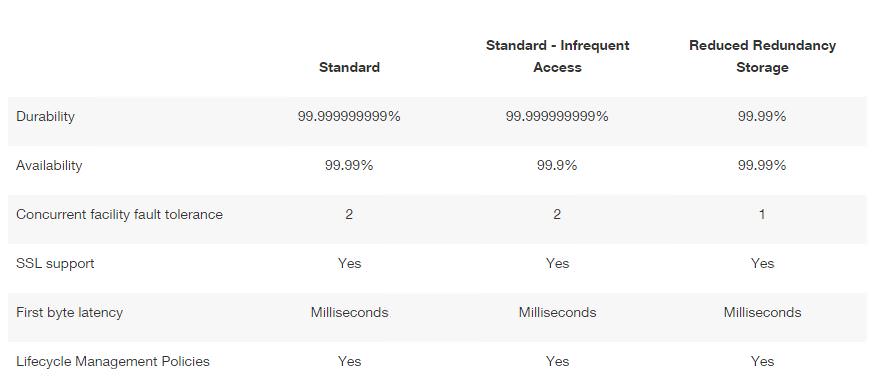
Task: Select Standard availability 99.99% cell
Action: (x=349, y=166)
